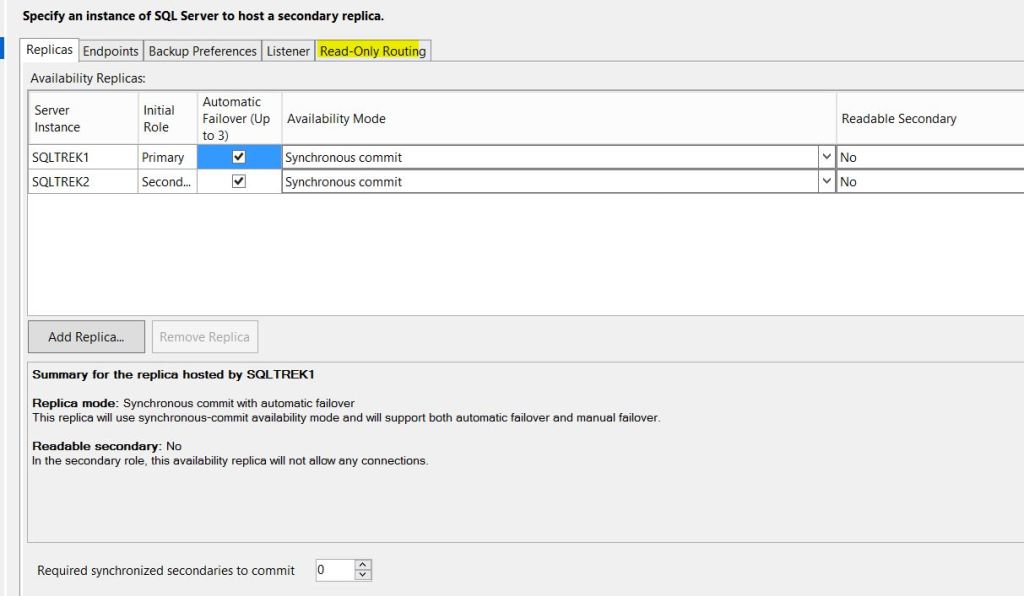Open the highlighted Read-Only Routing tab
The image size is (1024, 596).
coord(372,51)
